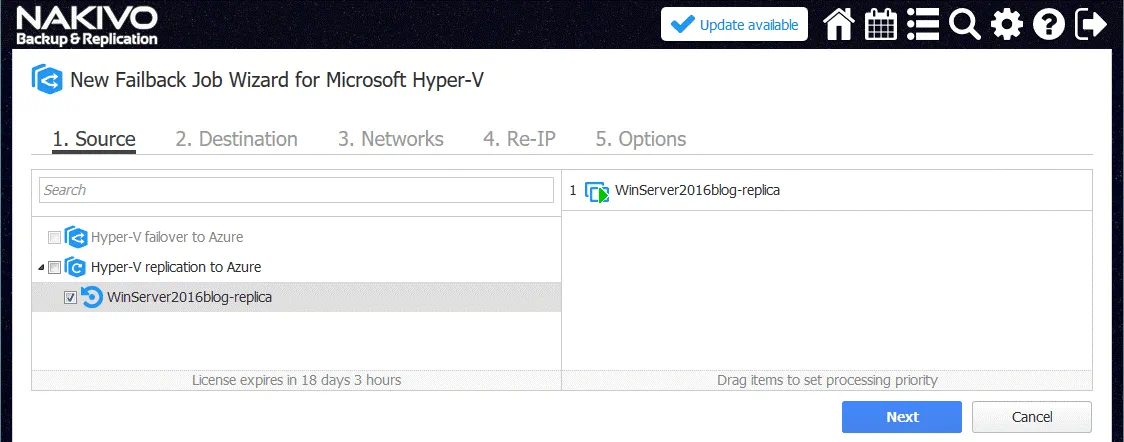Check the Hyper-V replication to Azure checkbox
This screenshot has height=442, width=1124.
(x=54, y=268)
